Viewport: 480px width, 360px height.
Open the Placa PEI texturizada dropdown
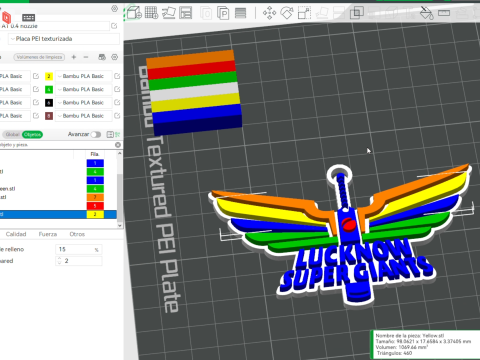coord(63,39)
